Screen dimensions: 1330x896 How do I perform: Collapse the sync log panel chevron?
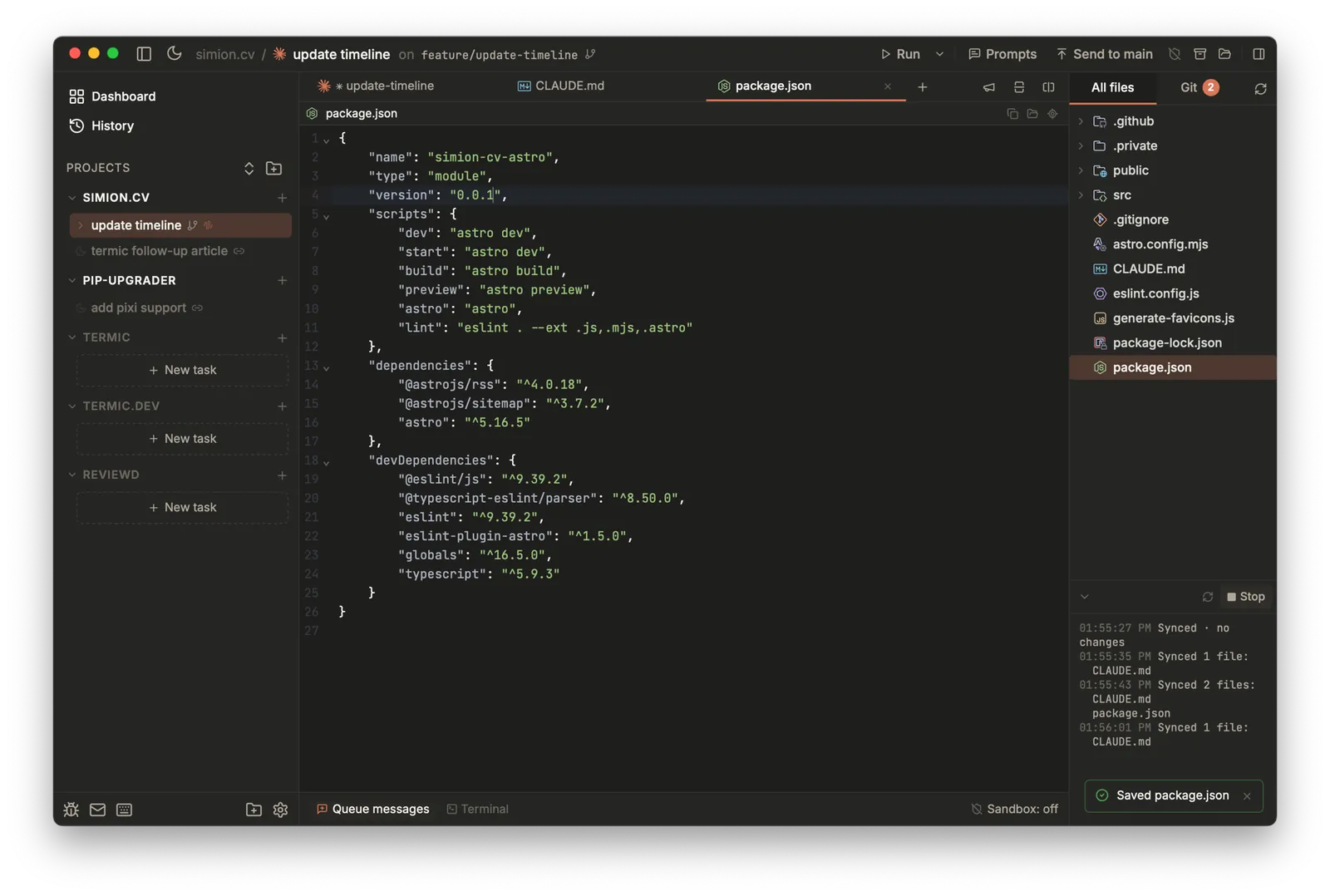[1085, 597]
